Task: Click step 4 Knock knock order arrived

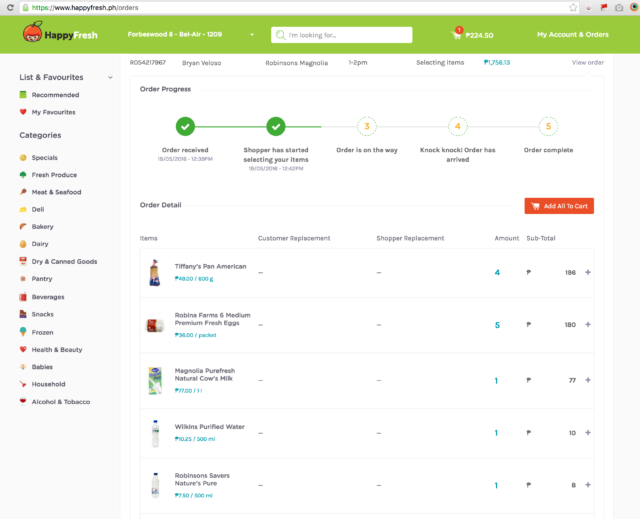Action: 458,126
